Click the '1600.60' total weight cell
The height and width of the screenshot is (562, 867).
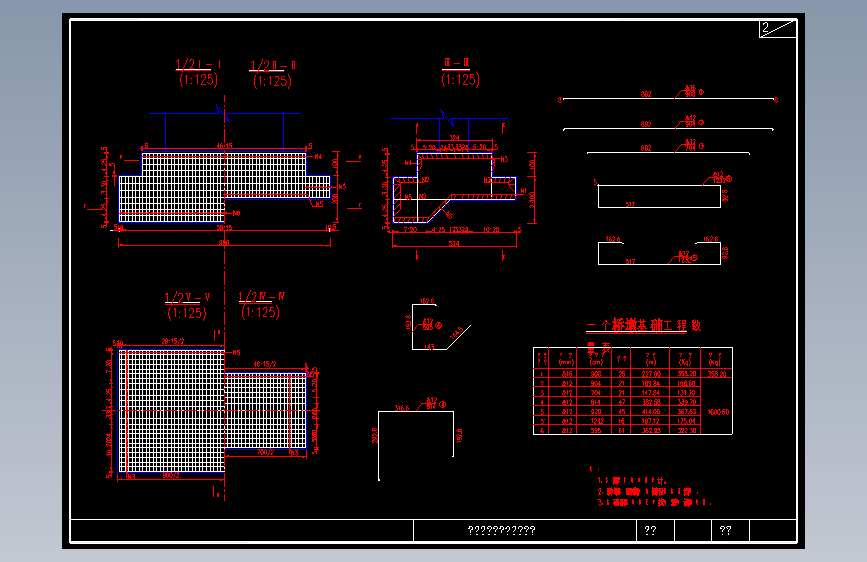(718, 412)
